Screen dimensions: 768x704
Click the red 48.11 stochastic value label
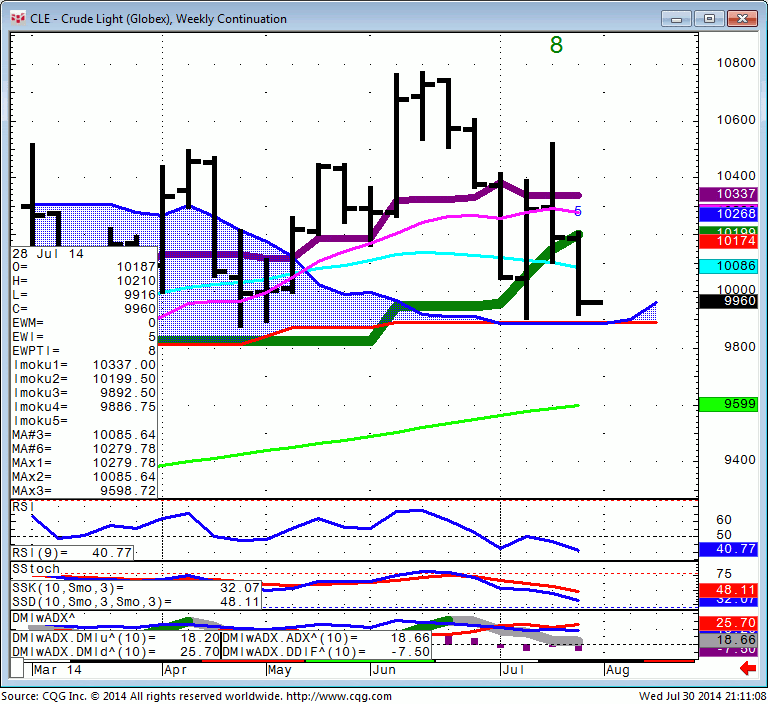[729, 590]
